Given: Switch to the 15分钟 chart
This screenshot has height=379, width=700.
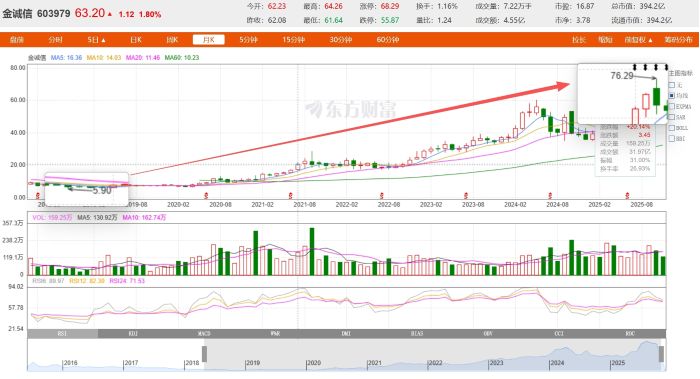Looking at the screenshot, I should click(293, 40).
